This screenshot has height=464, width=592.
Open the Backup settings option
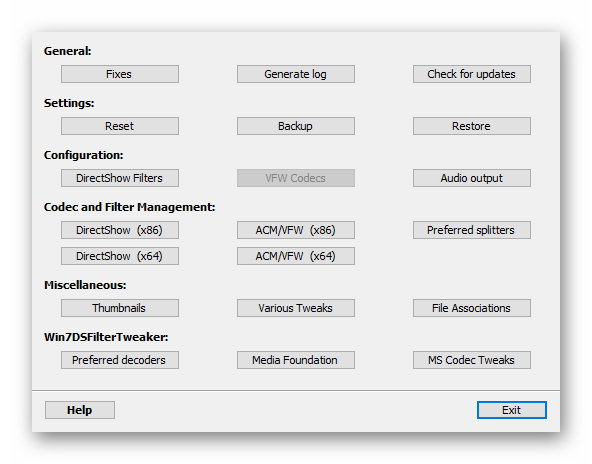tap(296, 126)
